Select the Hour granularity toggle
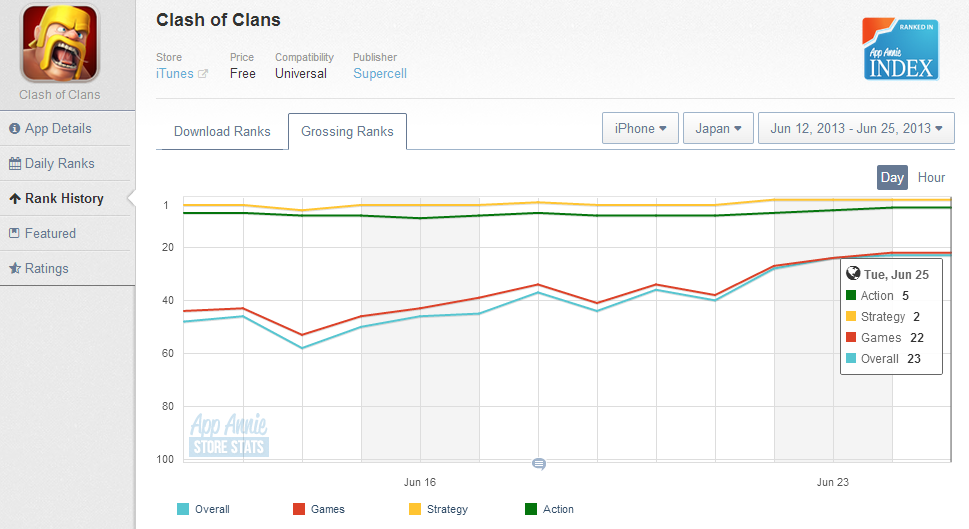 (931, 177)
